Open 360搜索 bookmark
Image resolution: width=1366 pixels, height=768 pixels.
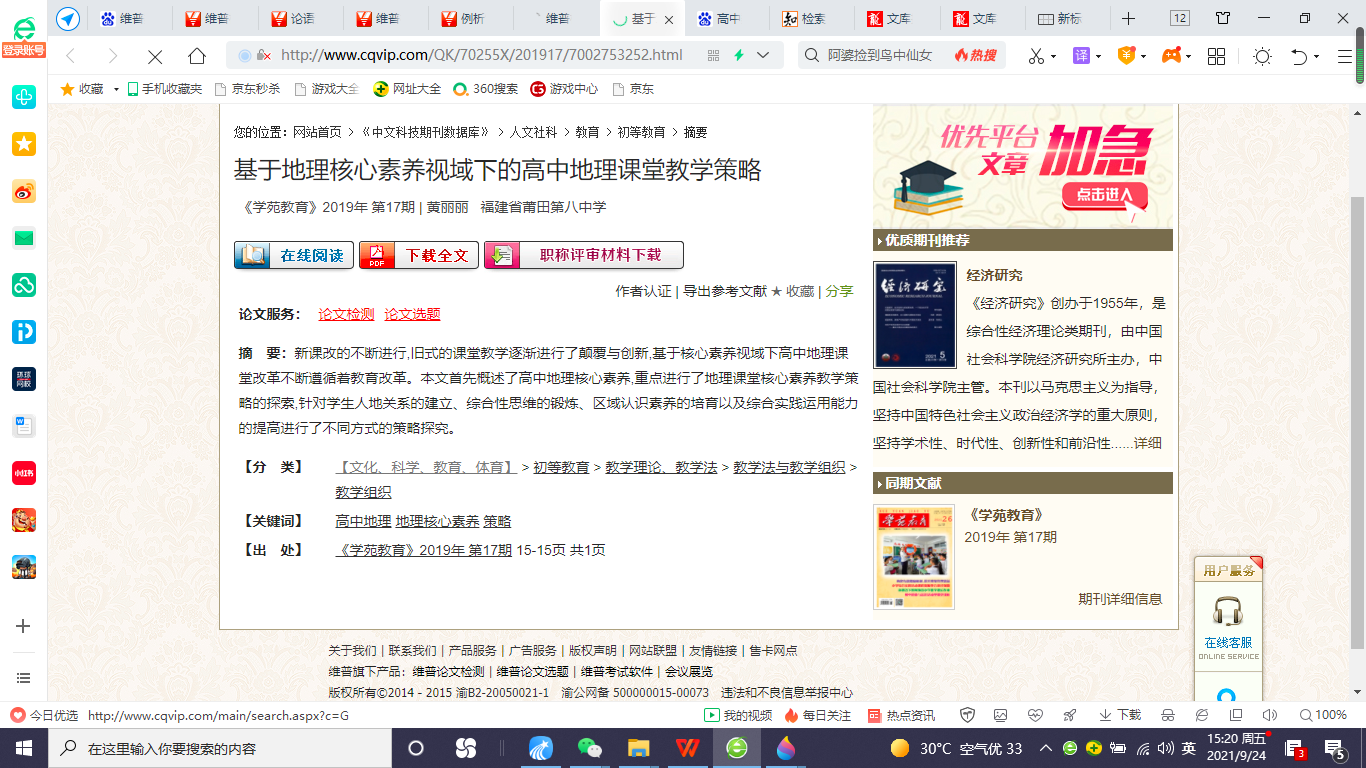[x=485, y=89]
